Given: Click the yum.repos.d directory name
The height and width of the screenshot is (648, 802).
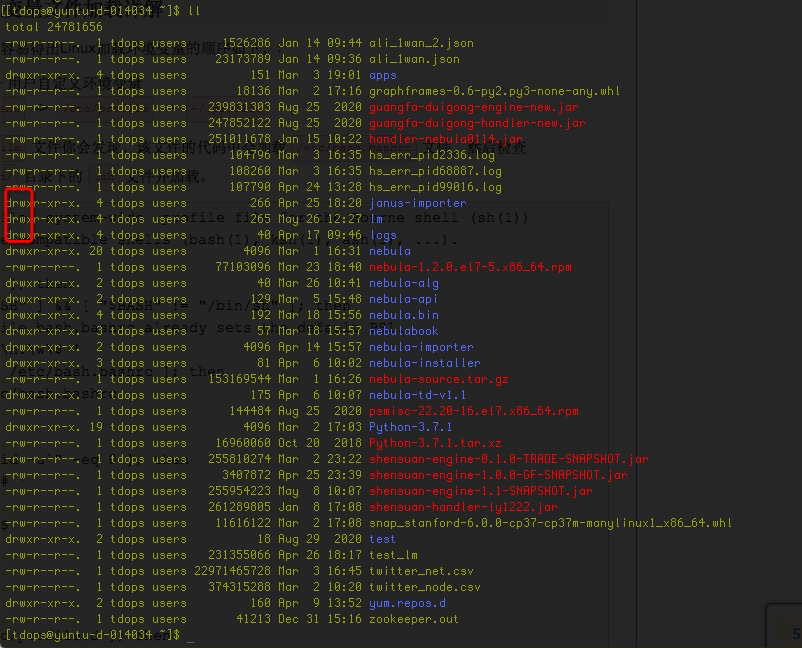Looking at the screenshot, I should tap(407, 602).
